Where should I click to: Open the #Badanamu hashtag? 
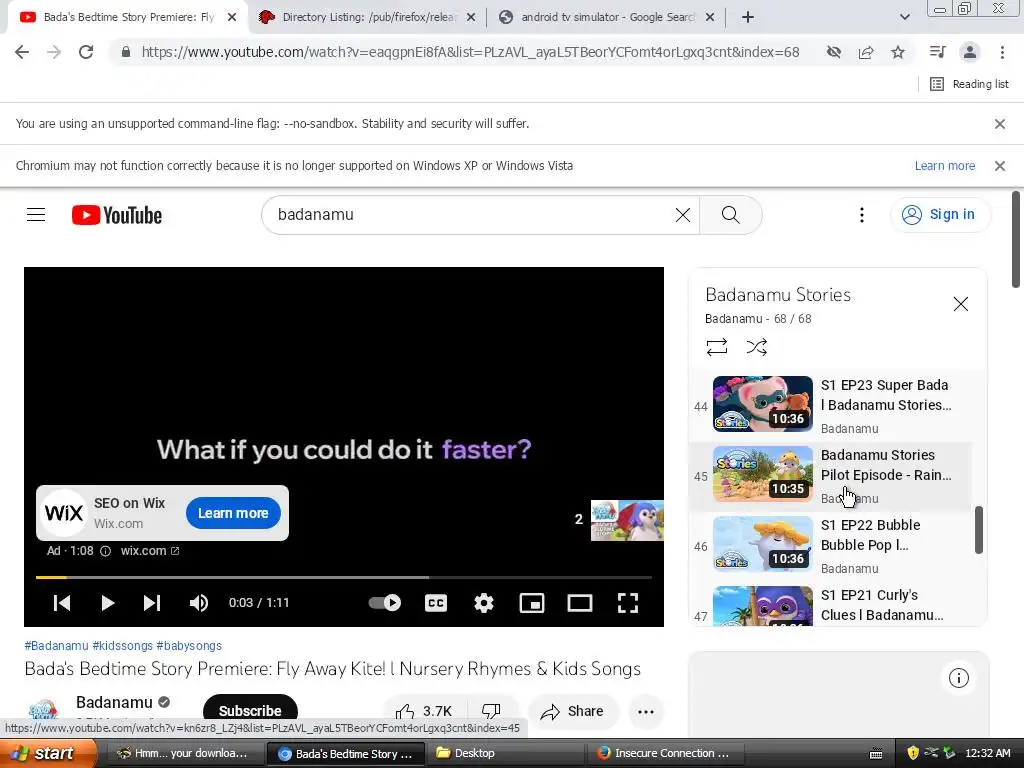coord(56,646)
